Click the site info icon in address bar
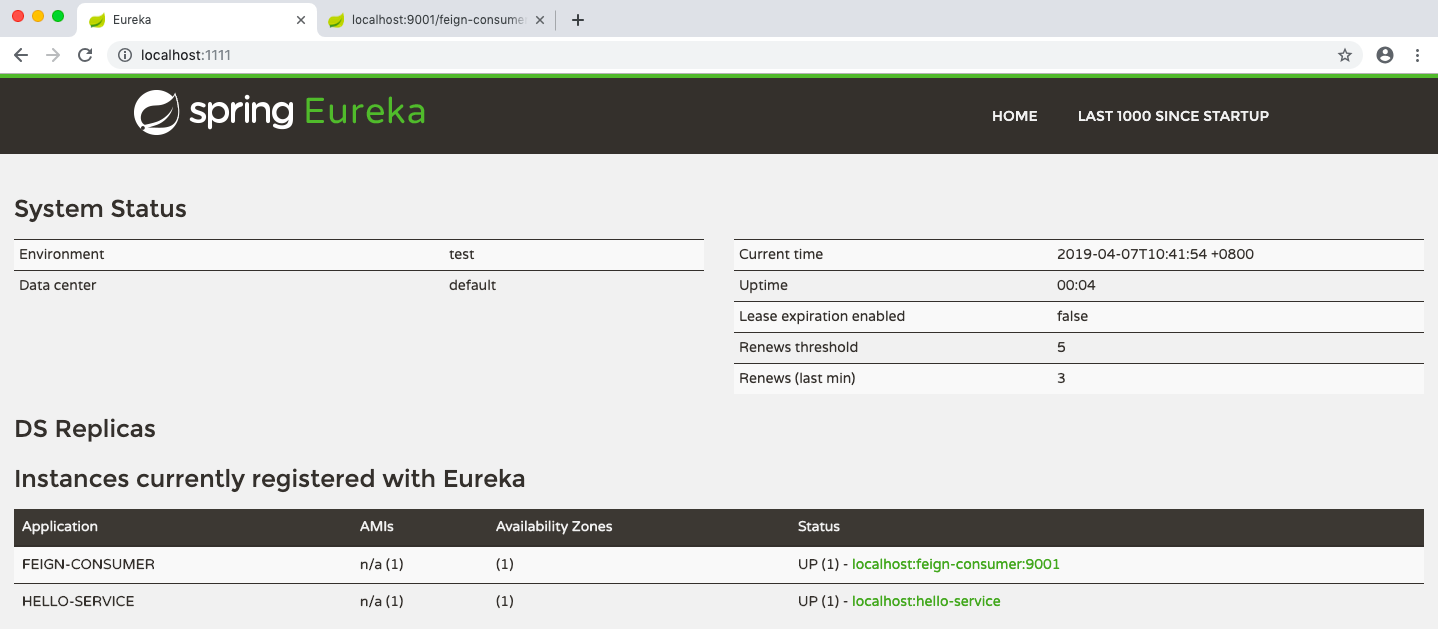Image resolution: width=1438 pixels, height=629 pixels. 125,56
